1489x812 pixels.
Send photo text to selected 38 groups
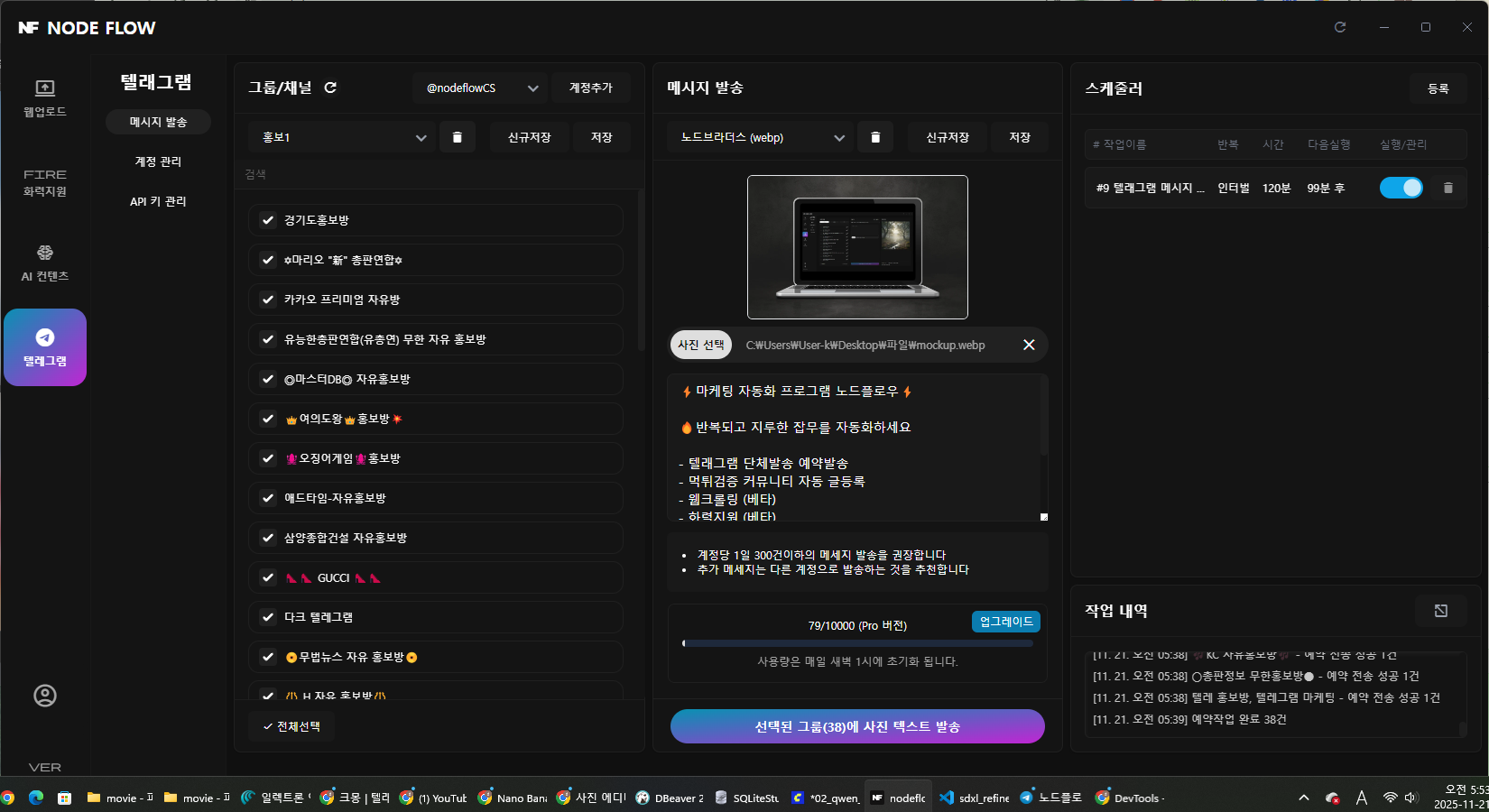(856, 726)
